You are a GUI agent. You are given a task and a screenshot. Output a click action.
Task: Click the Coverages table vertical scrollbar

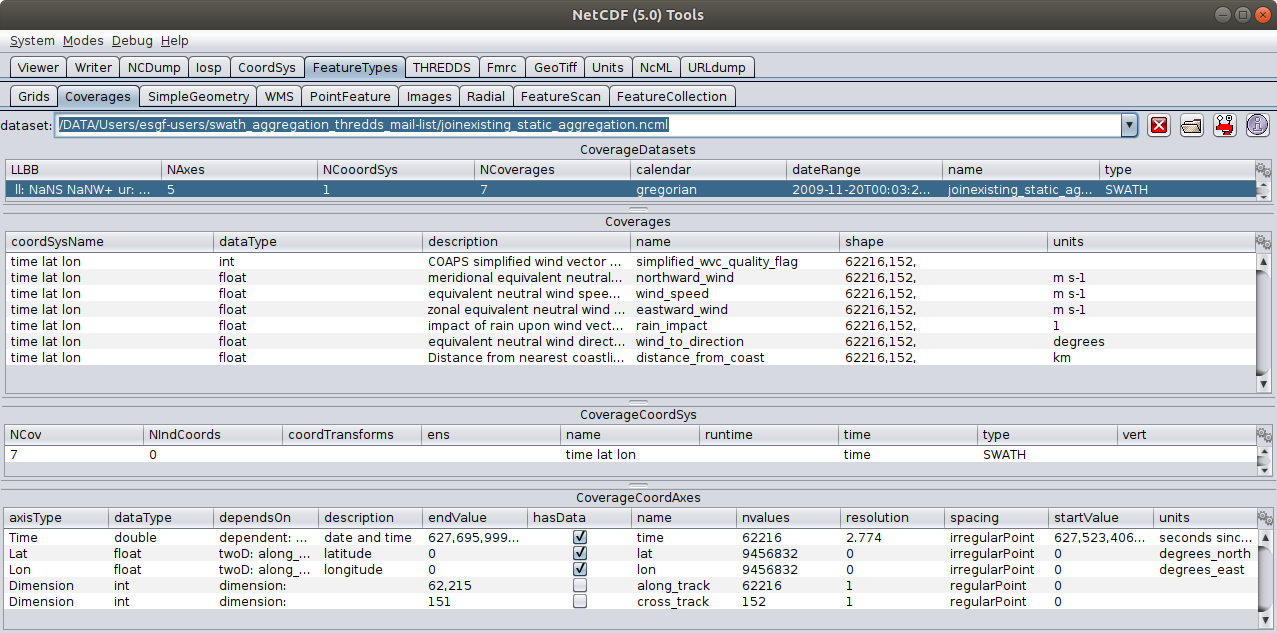pyautogui.click(x=1264, y=320)
